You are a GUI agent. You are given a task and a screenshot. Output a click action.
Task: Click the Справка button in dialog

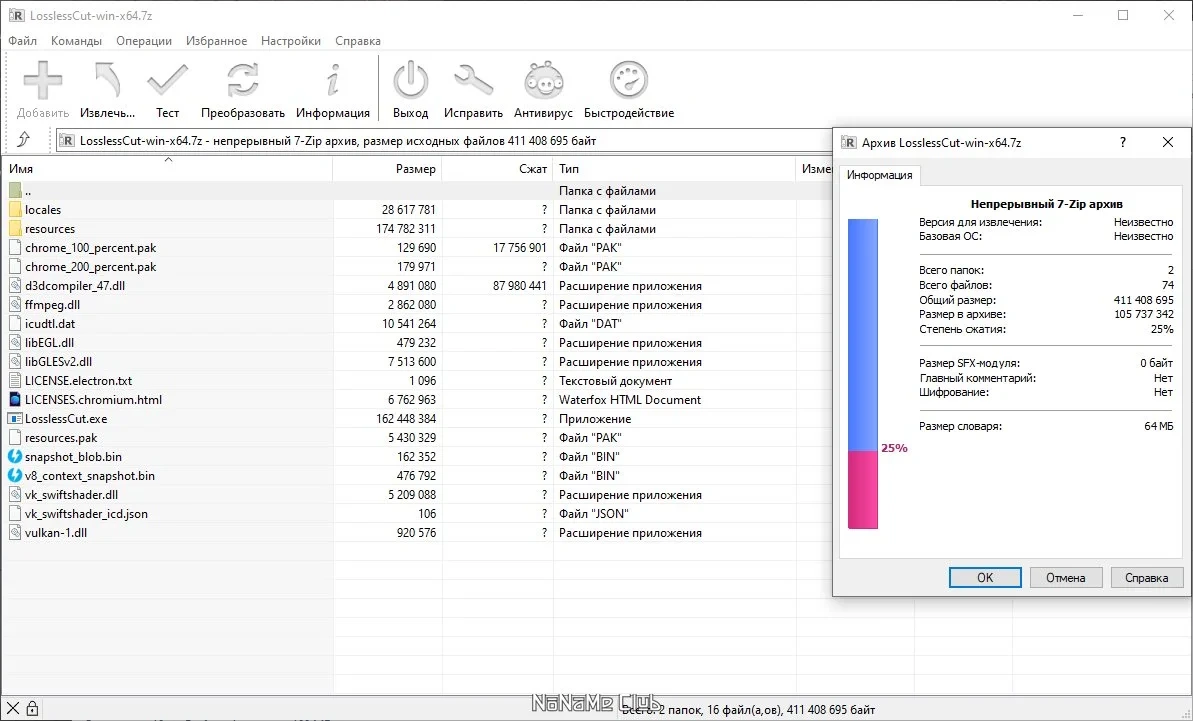point(1147,577)
